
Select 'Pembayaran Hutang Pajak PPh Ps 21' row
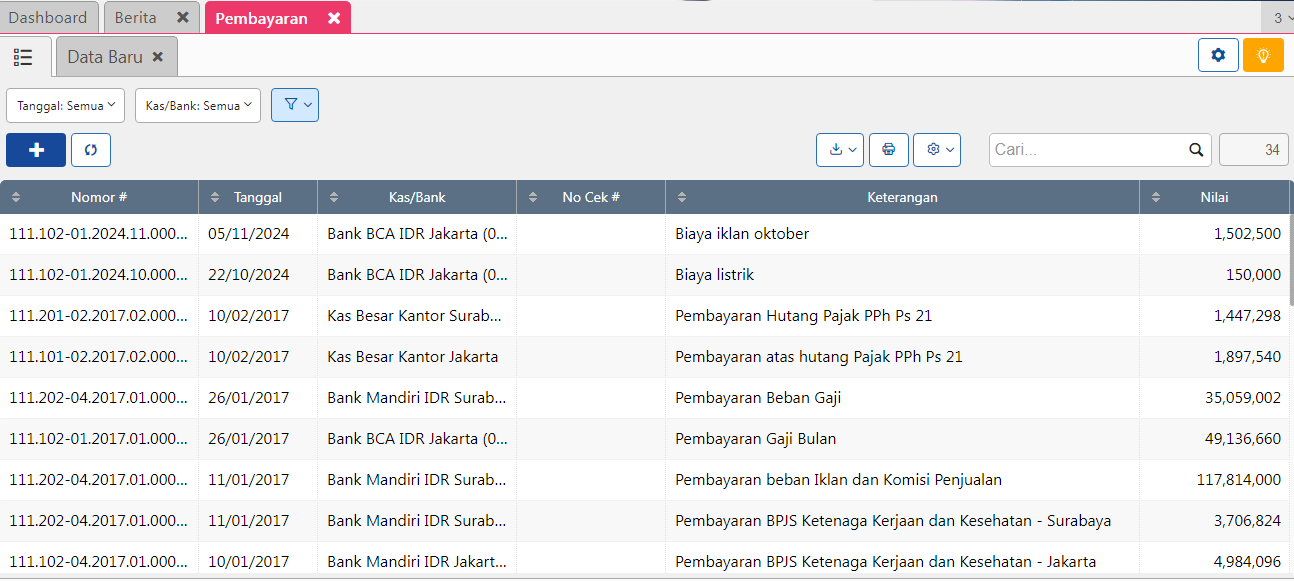click(x=645, y=316)
